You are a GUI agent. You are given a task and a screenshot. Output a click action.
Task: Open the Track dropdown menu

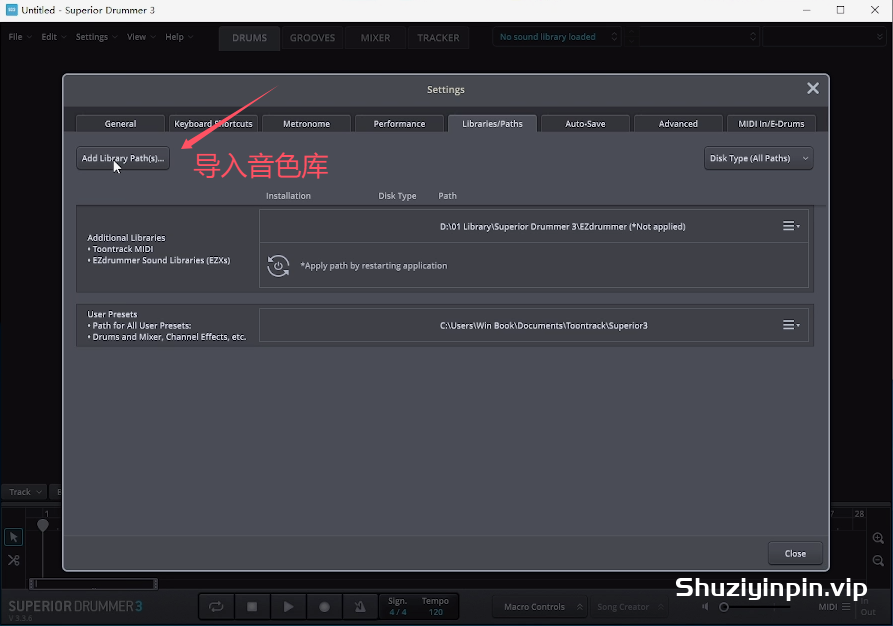point(24,492)
